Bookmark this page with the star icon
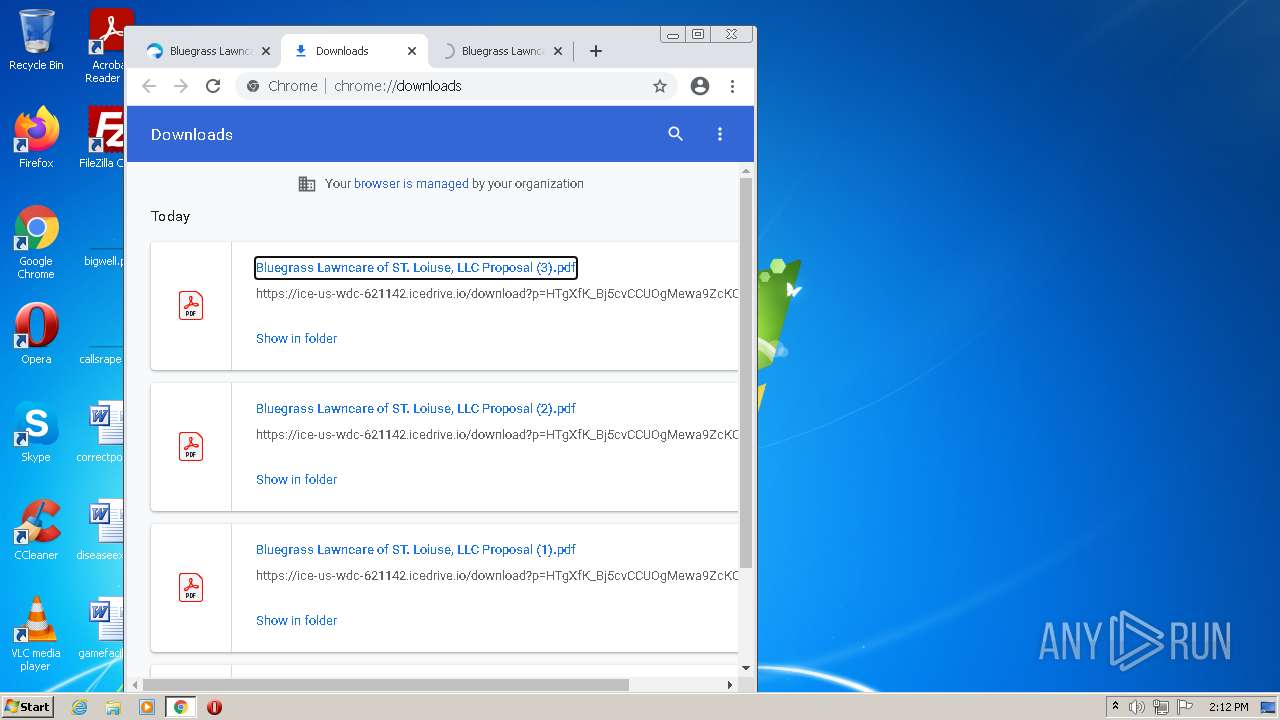 pos(660,86)
